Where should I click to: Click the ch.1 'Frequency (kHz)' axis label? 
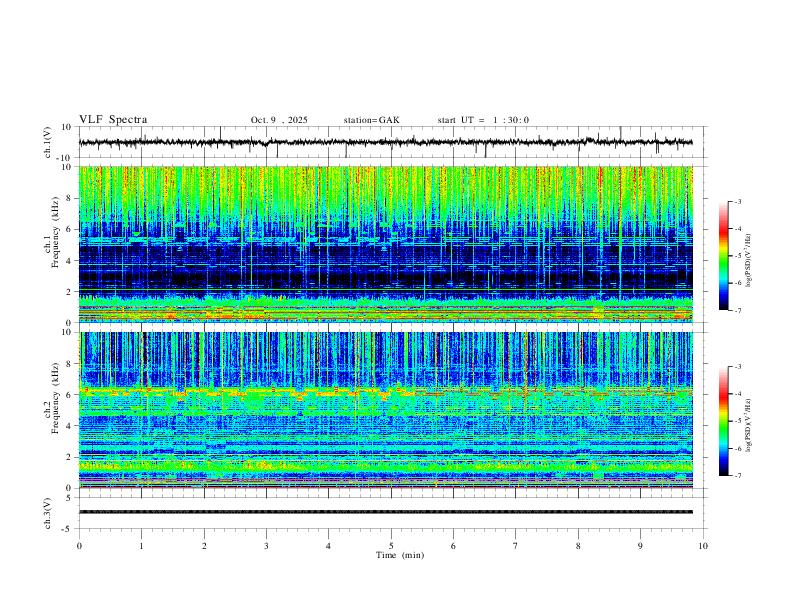55,233
